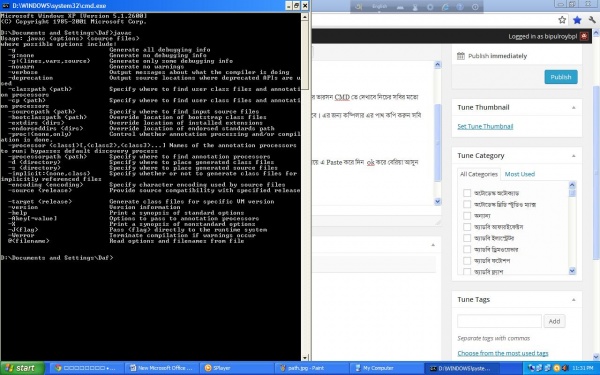The width and height of the screenshot is (600, 375).
Task: Click the blue help icon in the floating language bar
Action: point(460,7)
